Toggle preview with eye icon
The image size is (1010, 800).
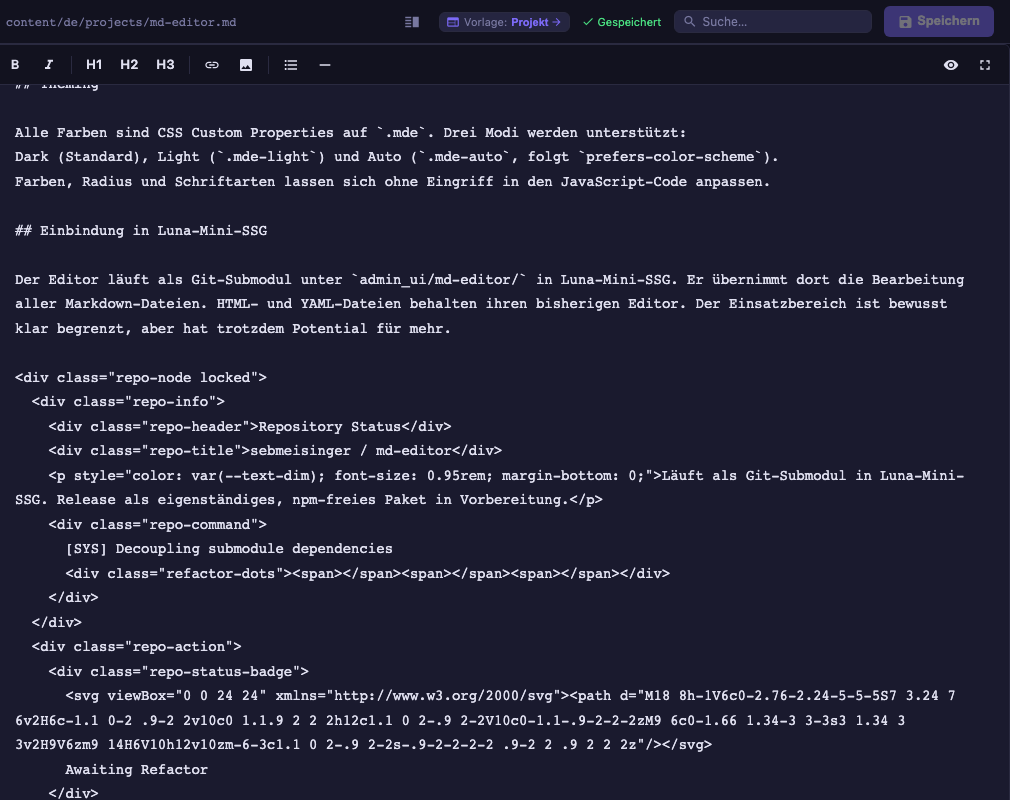[951, 64]
